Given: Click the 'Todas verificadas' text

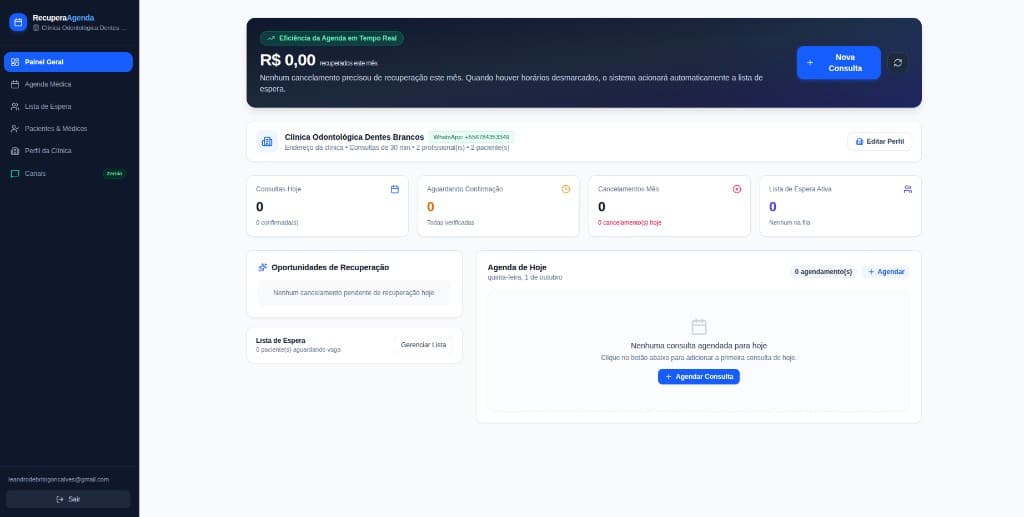Looking at the screenshot, I should coord(451,223).
